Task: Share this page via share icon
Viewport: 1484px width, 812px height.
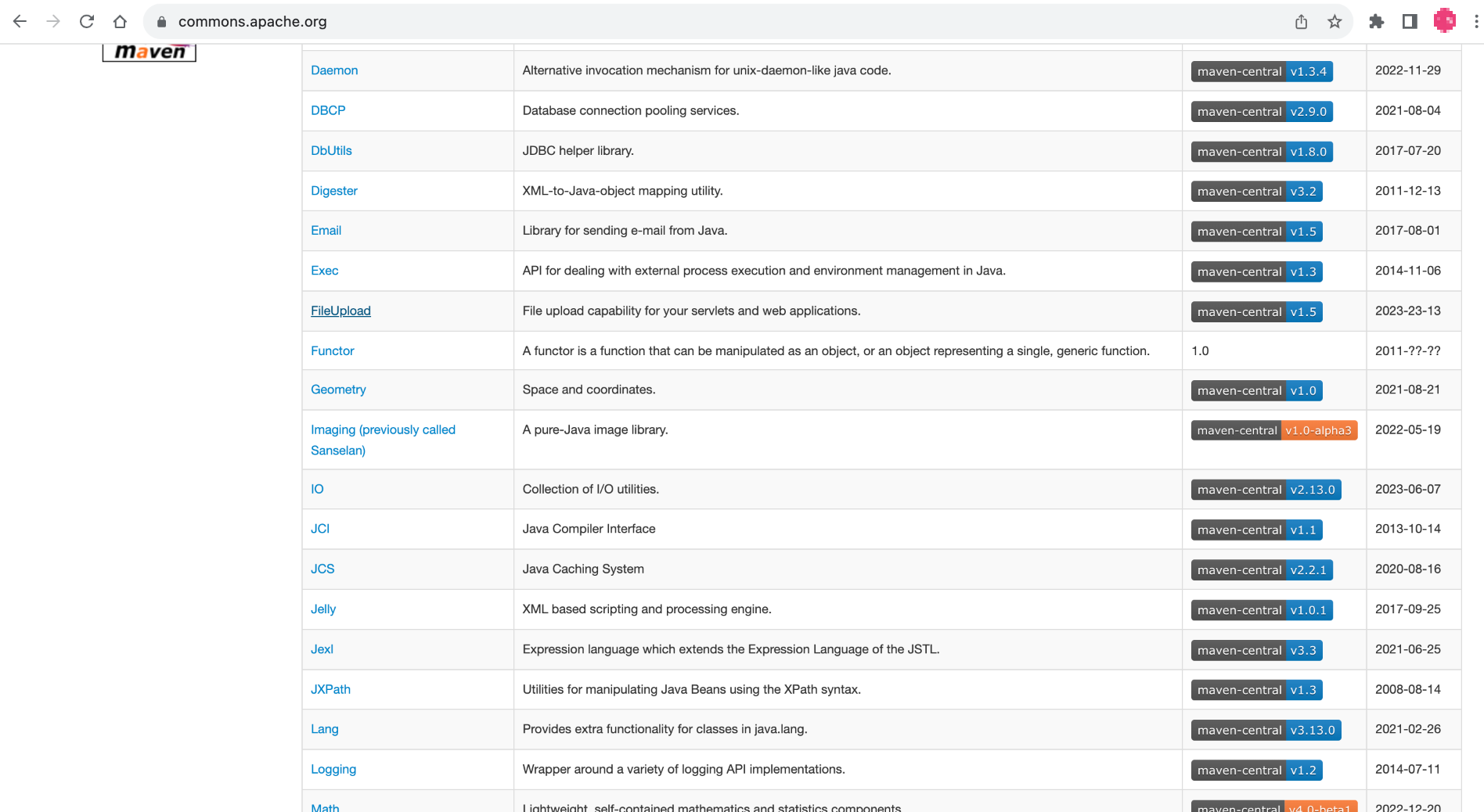Action: tap(1301, 22)
